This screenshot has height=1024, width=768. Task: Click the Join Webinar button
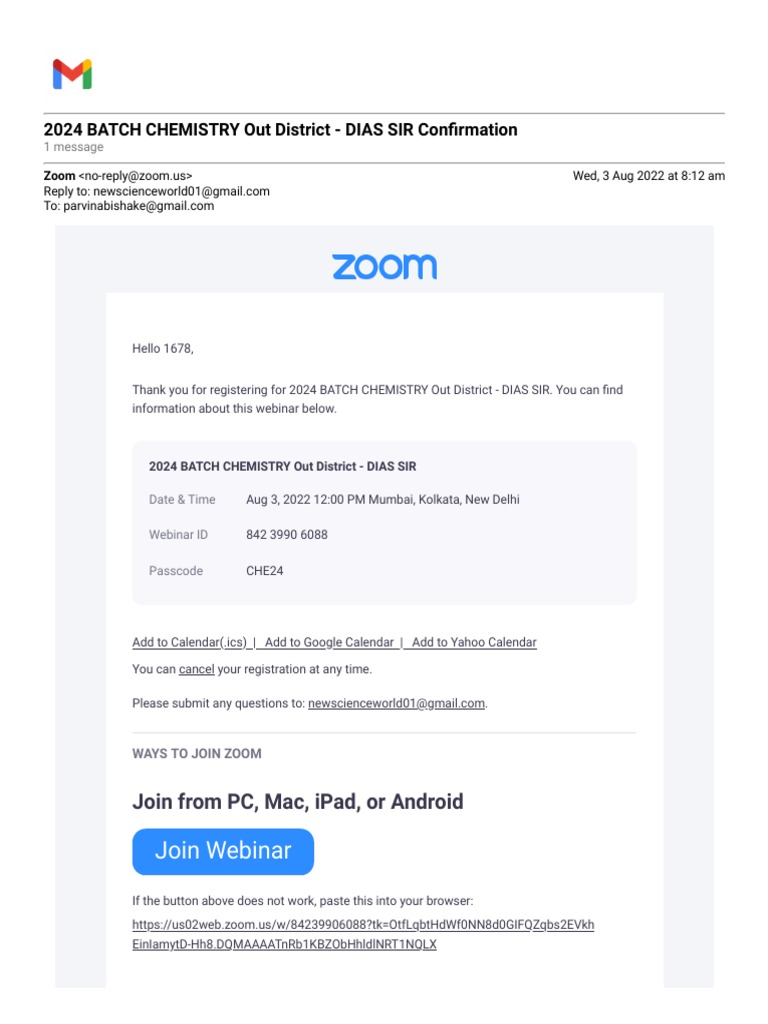[x=223, y=851]
